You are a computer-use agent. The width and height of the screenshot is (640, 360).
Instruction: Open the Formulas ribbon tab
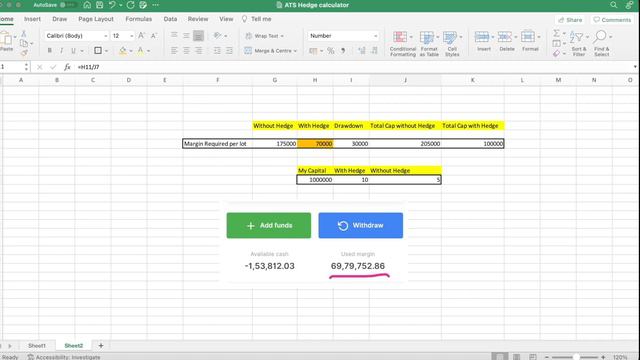138,19
